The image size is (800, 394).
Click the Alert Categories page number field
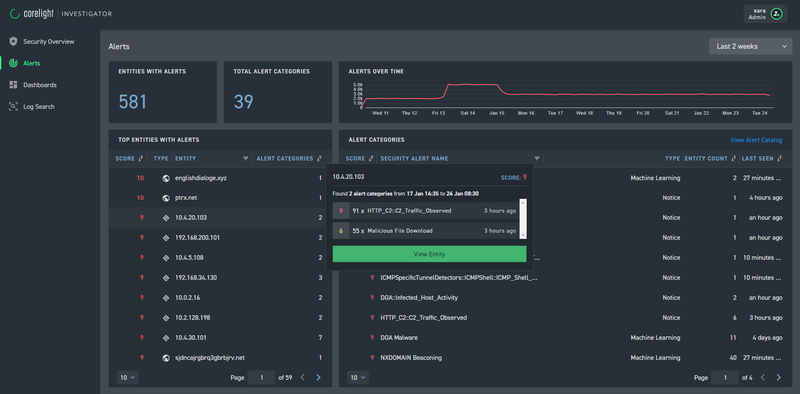pyautogui.click(x=724, y=378)
